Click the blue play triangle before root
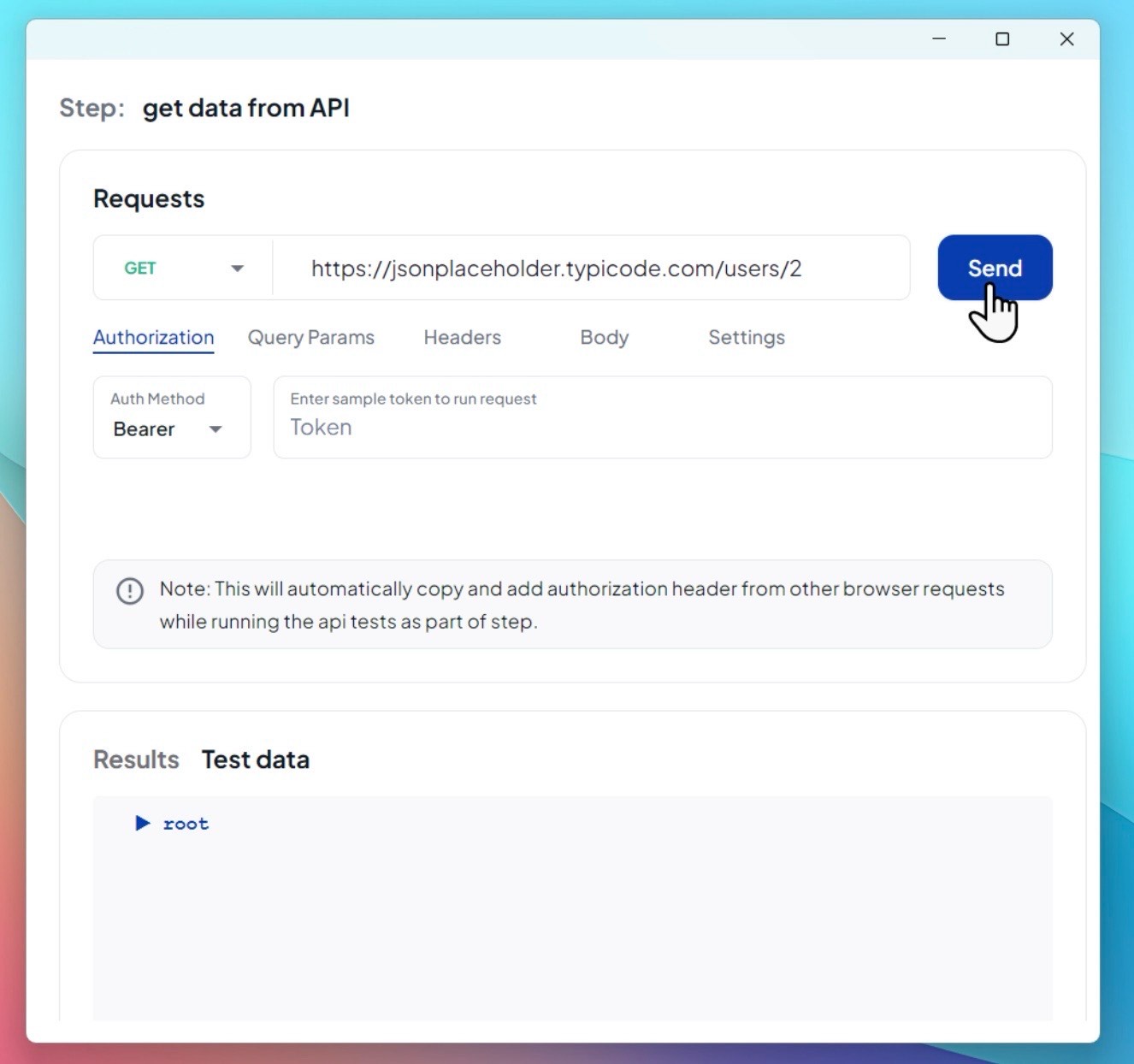 pos(142,823)
